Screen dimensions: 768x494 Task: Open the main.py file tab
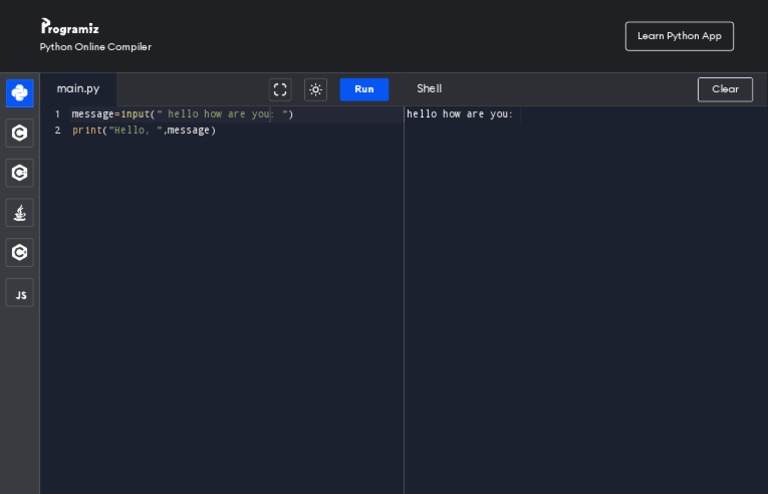tap(78, 89)
